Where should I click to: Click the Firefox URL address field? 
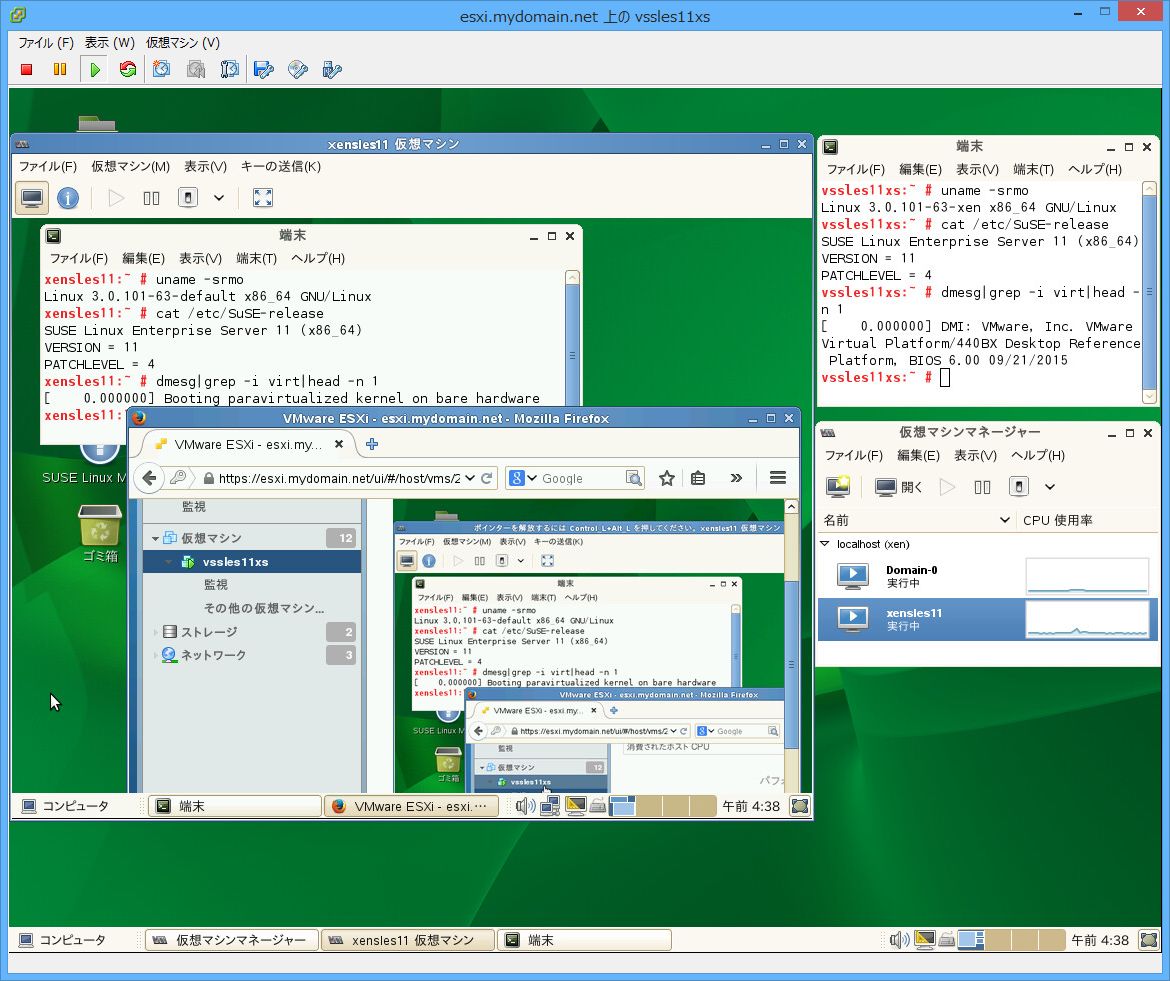[340, 478]
